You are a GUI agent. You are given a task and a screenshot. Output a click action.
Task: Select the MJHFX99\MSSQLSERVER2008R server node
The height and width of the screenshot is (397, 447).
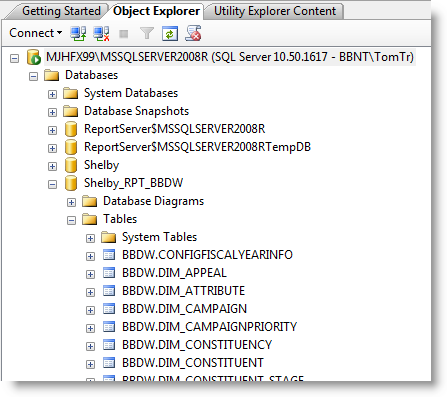[230, 57]
